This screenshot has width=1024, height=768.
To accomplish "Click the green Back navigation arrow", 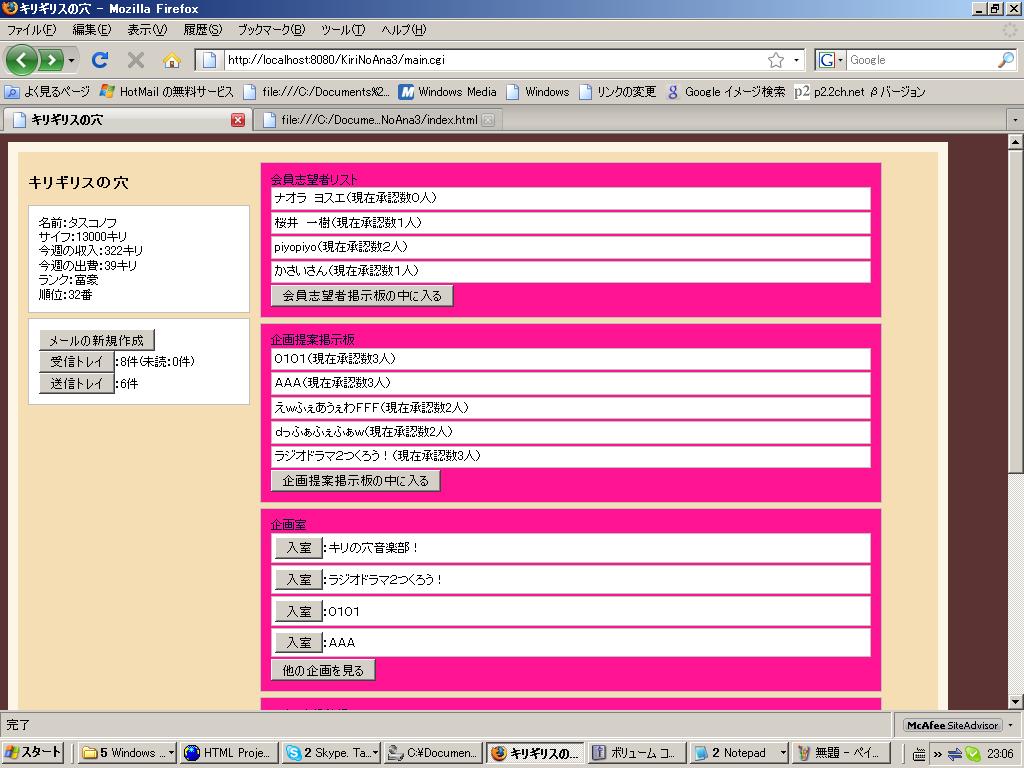I will point(22,60).
